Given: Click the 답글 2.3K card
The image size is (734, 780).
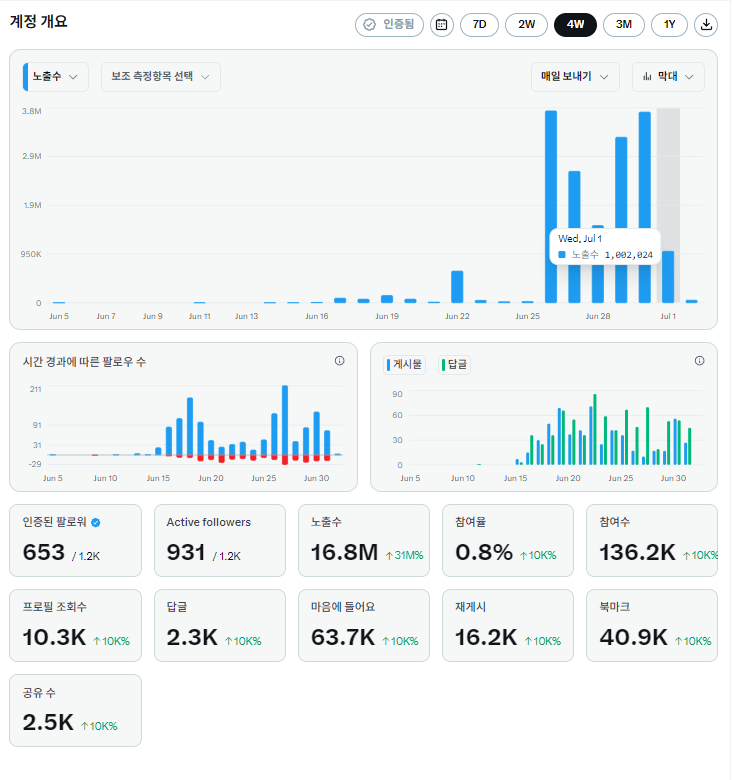Looking at the screenshot, I should [x=220, y=627].
